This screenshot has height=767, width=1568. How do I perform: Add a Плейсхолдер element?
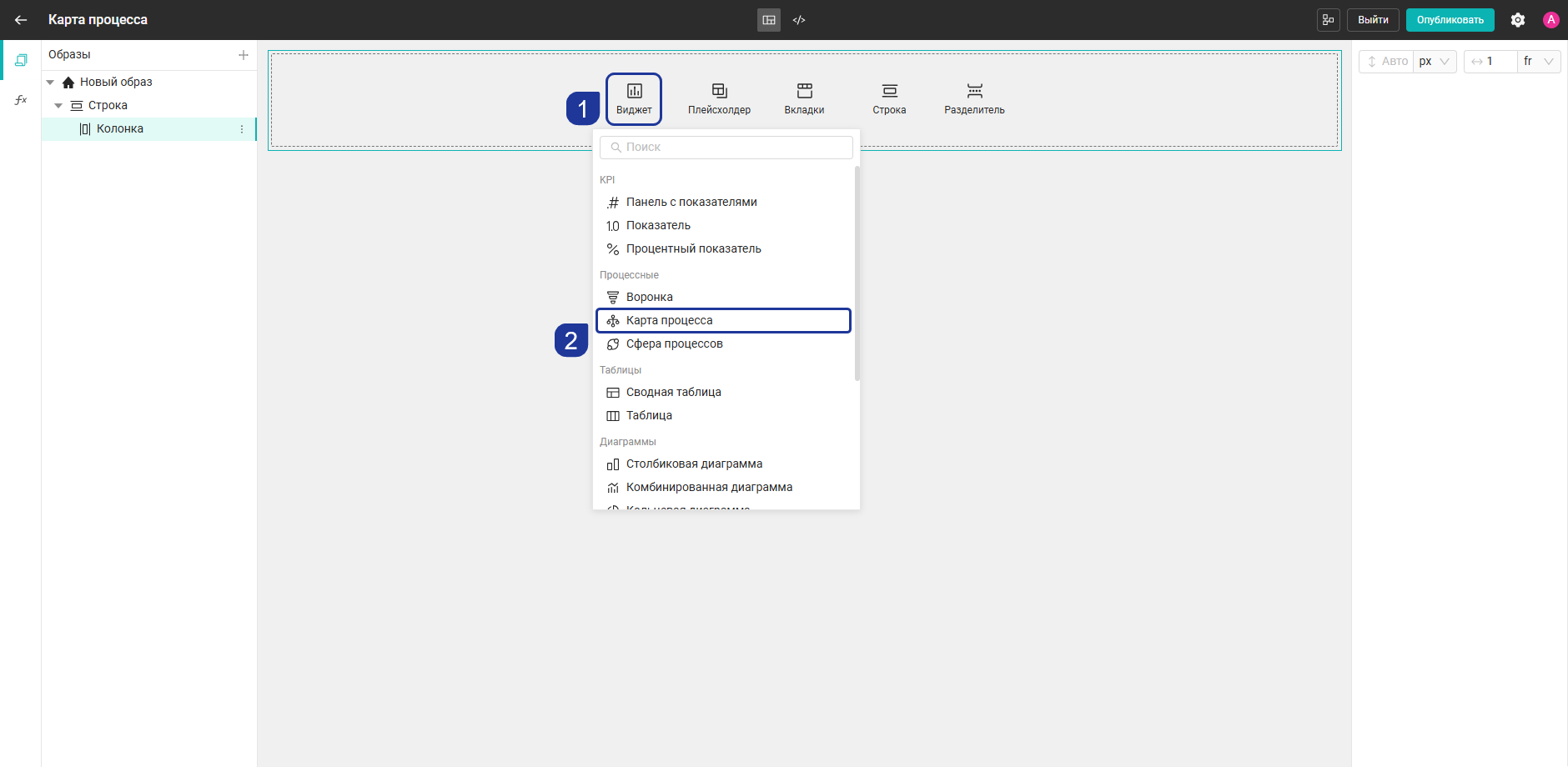[719, 99]
